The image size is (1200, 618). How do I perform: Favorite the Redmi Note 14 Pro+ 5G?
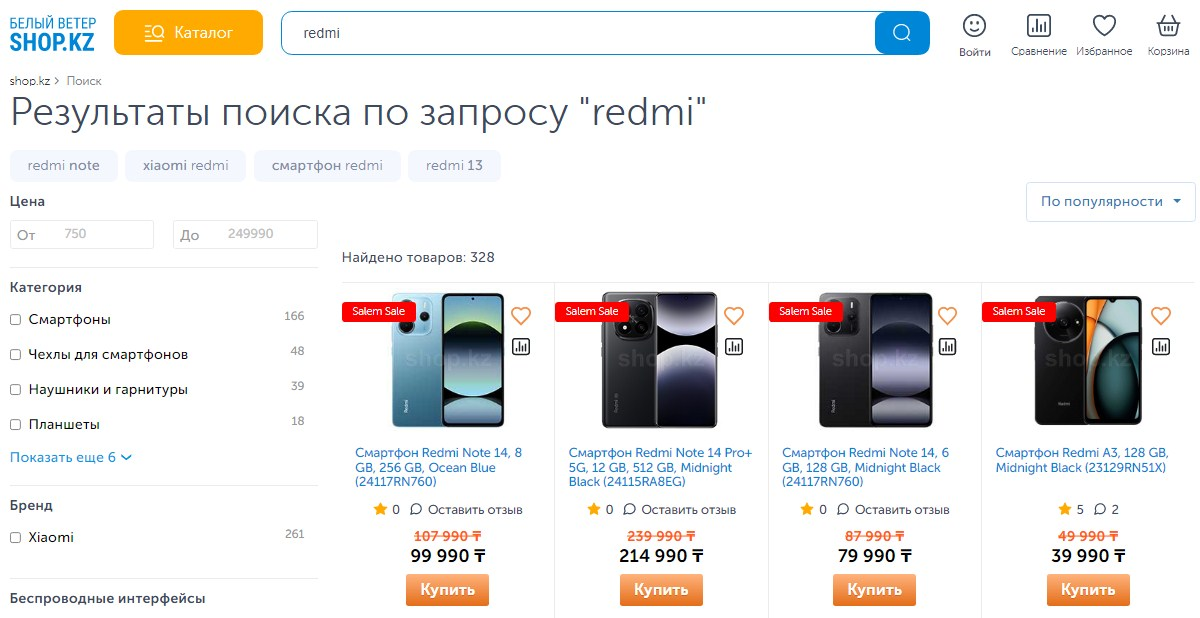tap(734, 316)
